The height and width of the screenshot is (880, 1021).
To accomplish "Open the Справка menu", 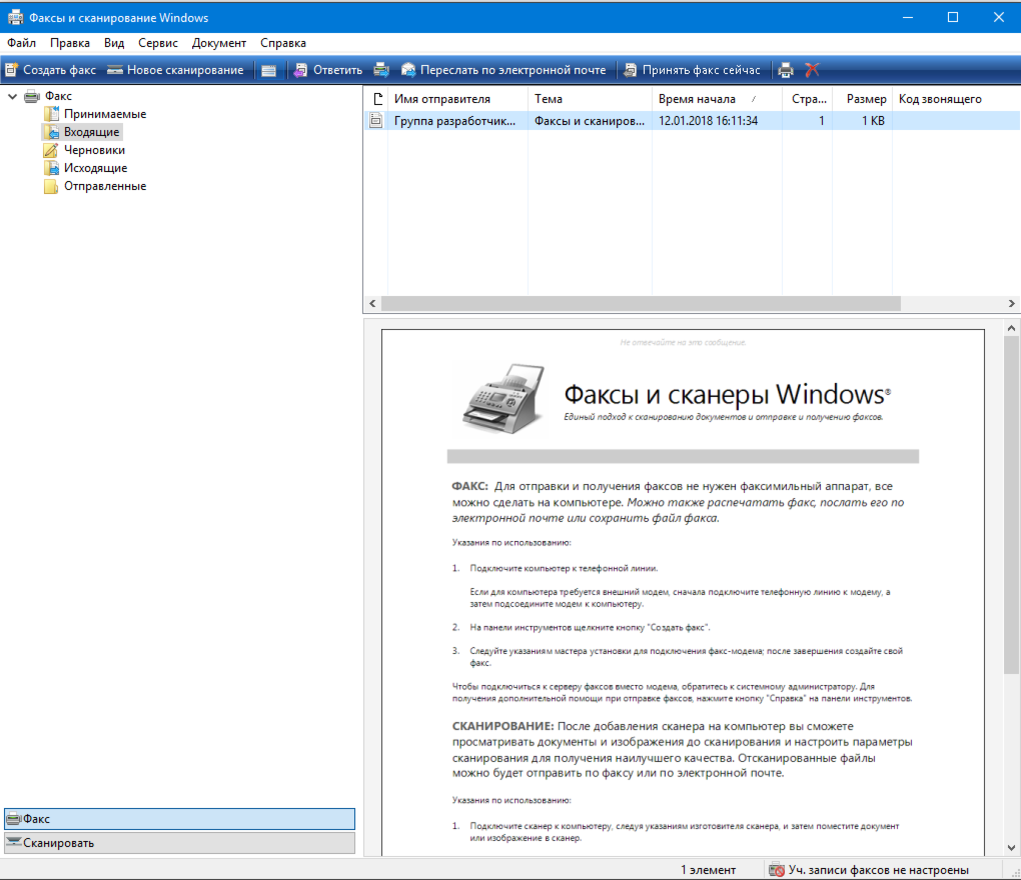I will click(283, 43).
